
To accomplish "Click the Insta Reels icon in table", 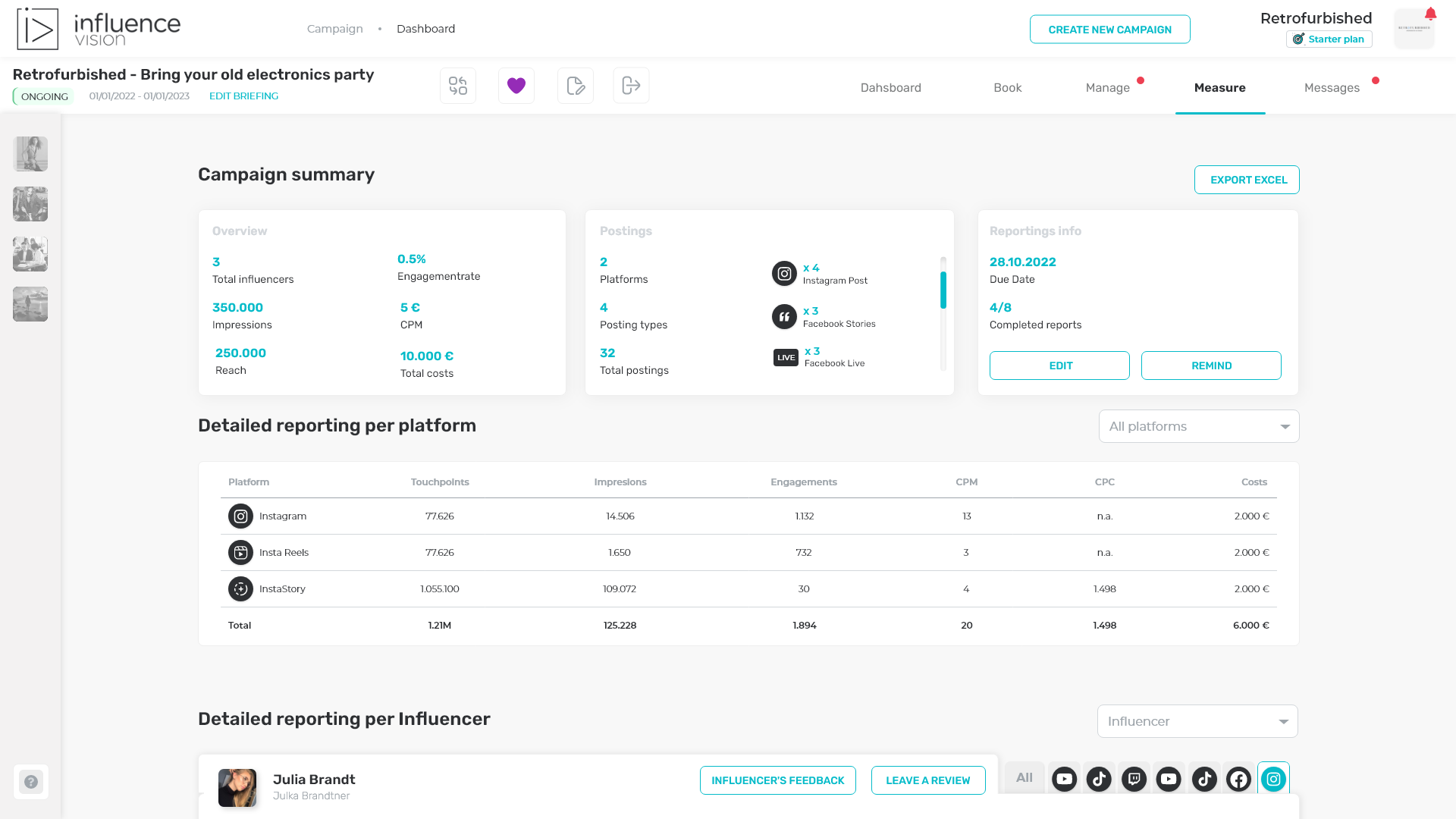I will (239, 552).
